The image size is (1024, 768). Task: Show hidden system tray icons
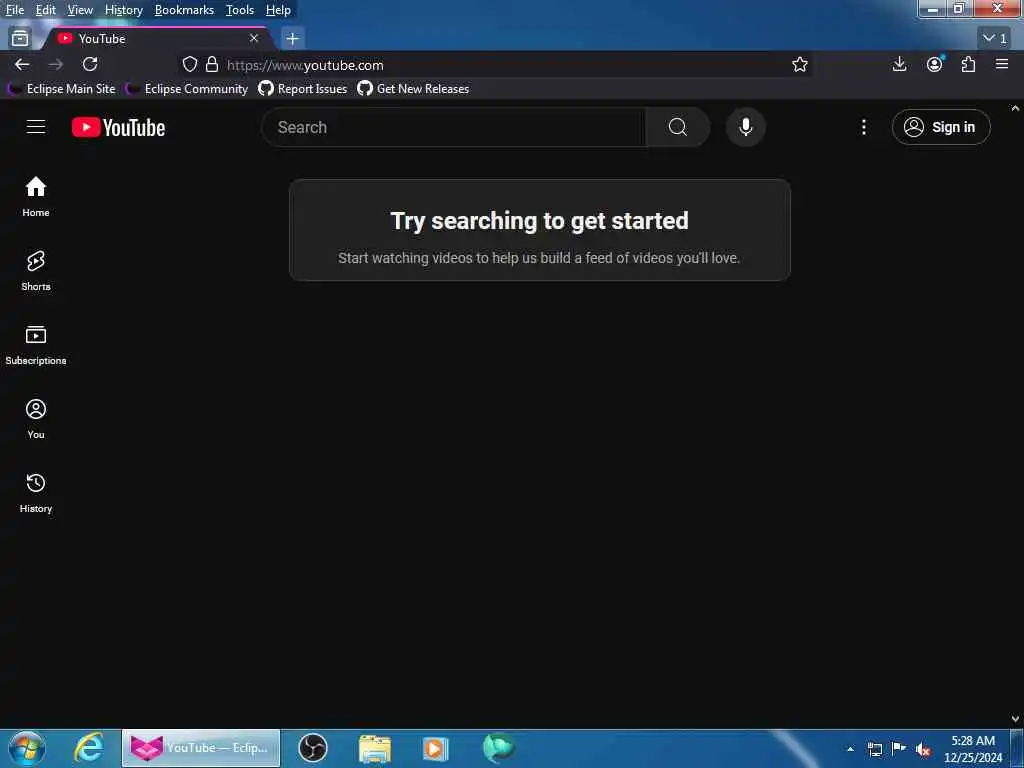[x=850, y=749]
